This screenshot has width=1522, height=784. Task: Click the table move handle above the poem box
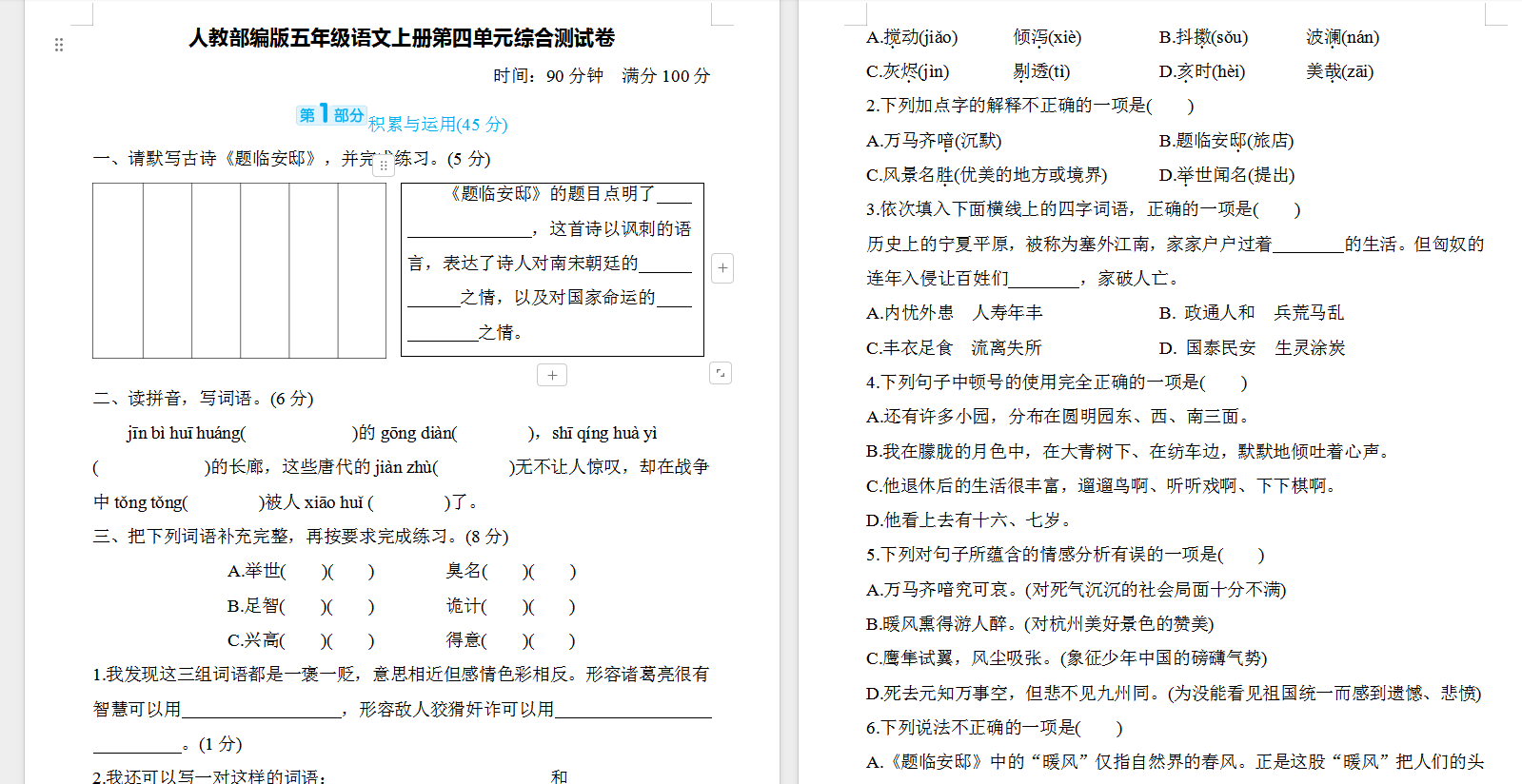[383, 165]
